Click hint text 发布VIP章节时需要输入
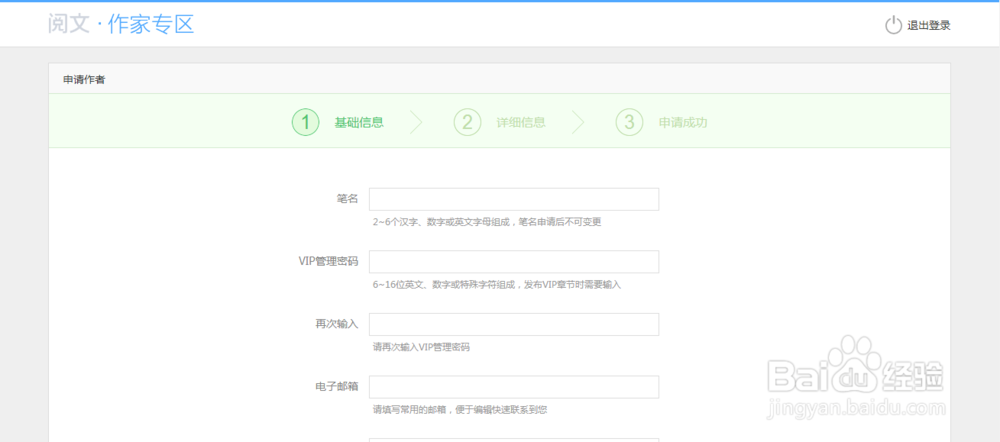 pos(573,285)
